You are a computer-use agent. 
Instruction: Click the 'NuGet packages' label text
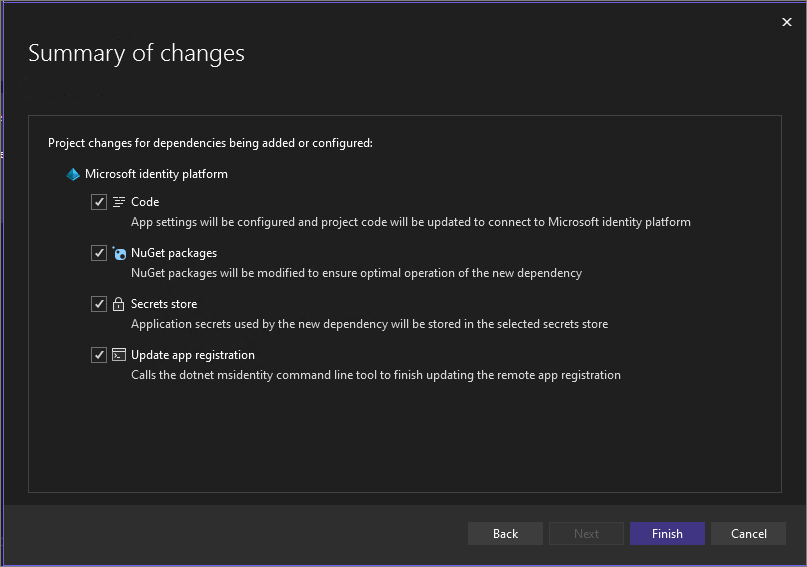tap(174, 253)
